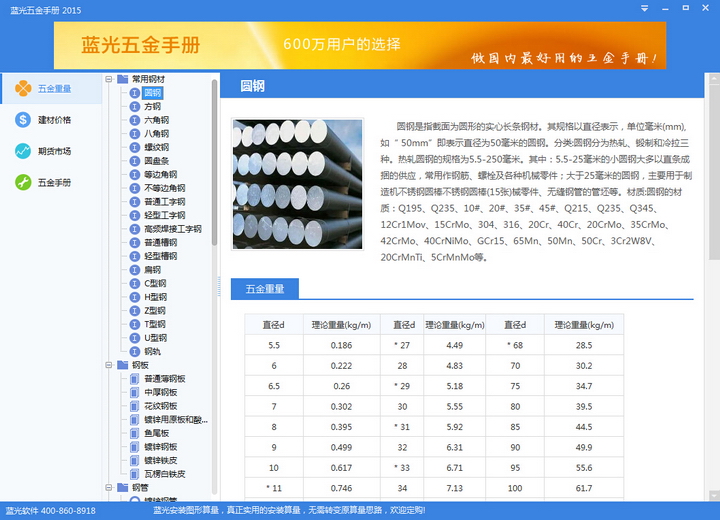Click the plate icon beside 镀锌钢板
Screen dimensions: 720x520
coord(135,447)
